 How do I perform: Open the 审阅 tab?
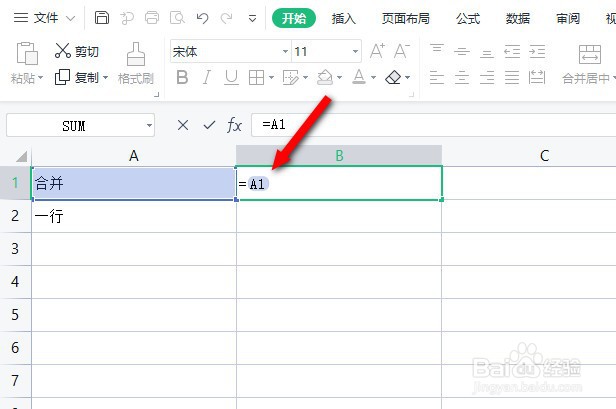point(568,18)
